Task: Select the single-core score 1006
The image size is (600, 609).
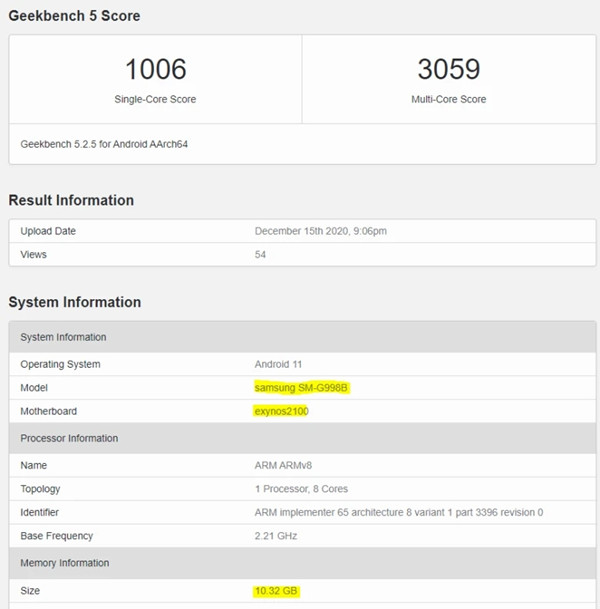Action: point(156,69)
